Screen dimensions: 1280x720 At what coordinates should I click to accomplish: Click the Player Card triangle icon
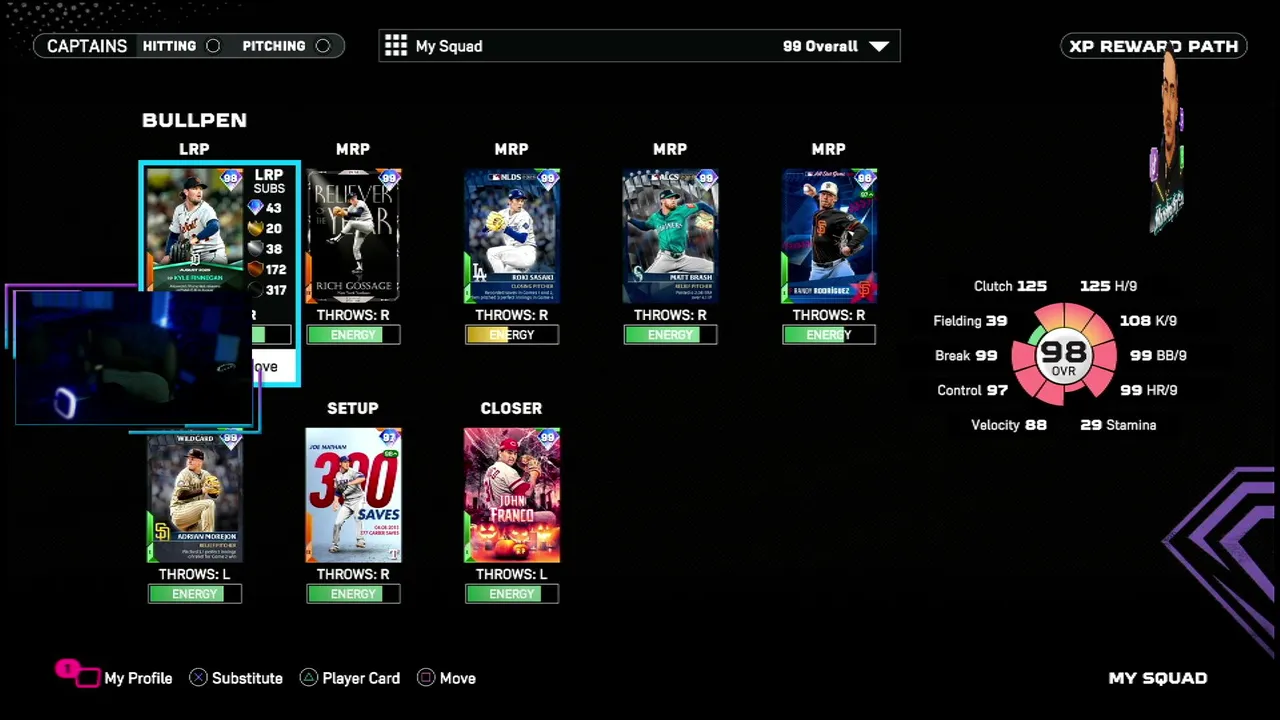309,678
